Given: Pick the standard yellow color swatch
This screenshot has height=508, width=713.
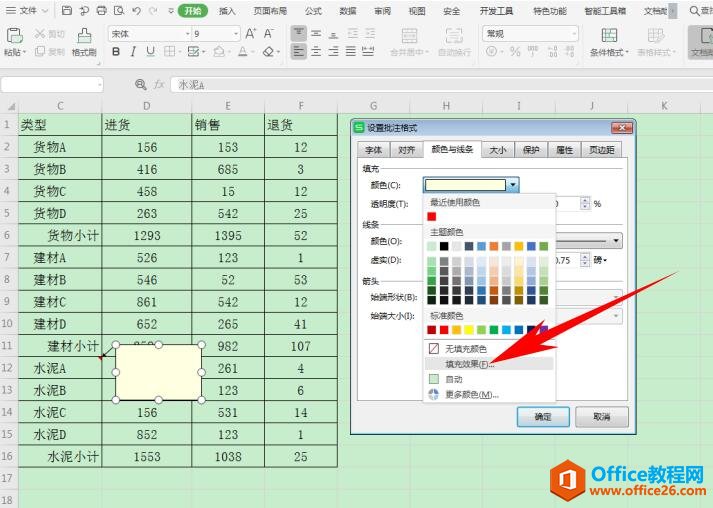Looking at the screenshot, I should 469,330.
